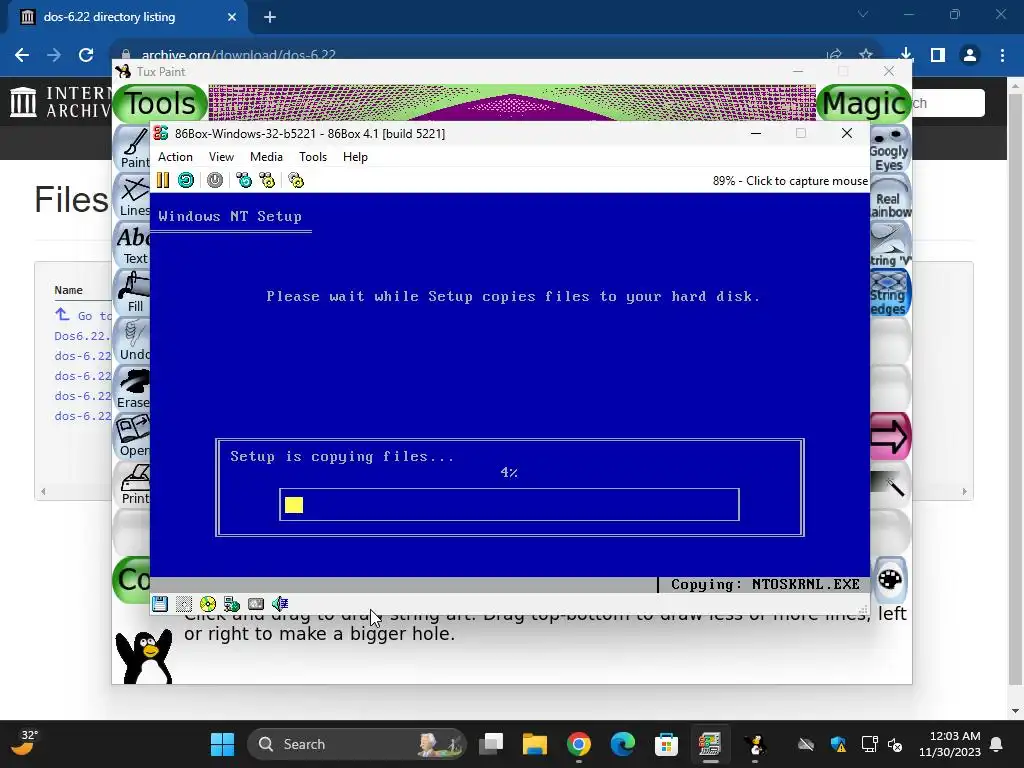This screenshot has width=1024, height=768.
Task: Open File Explorer from the taskbar
Action: click(x=535, y=744)
